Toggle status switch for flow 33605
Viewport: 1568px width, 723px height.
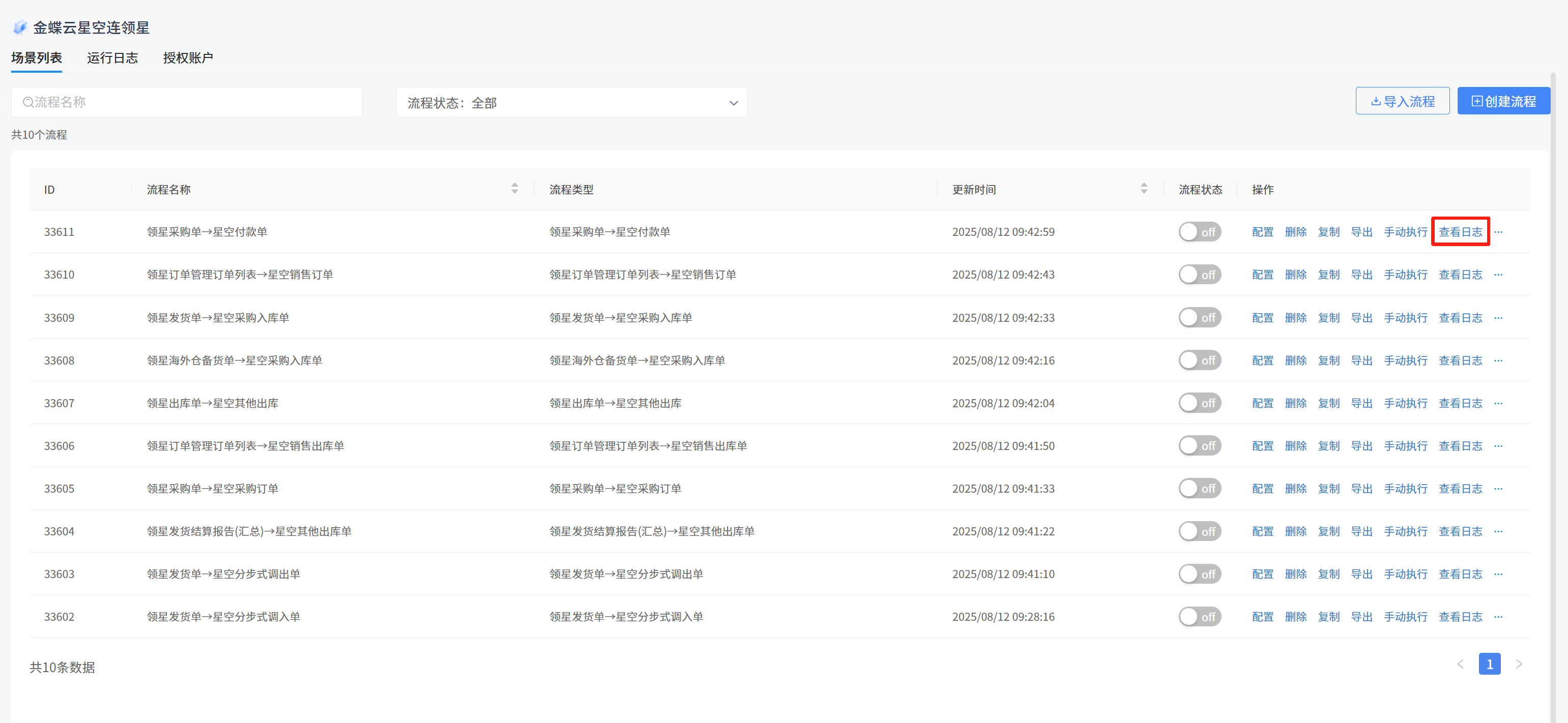coord(1200,488)
